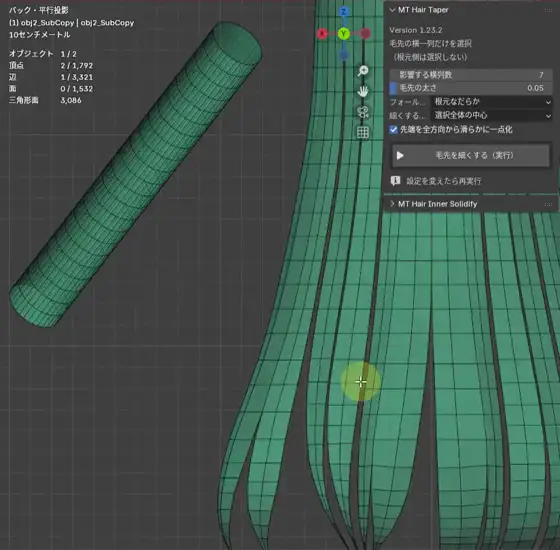Click the zoom magnifier viewport icon
The image size is (560, 550).
pyautogui.click(x=363, y=71)
